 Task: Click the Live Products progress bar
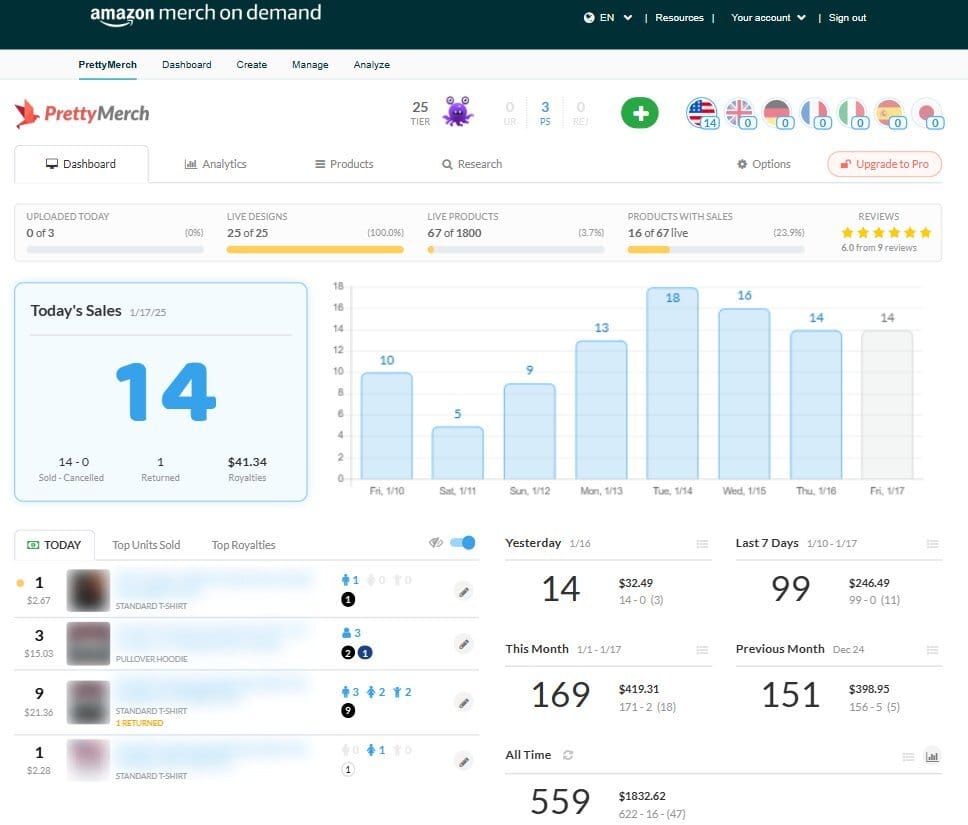point(515,249)
